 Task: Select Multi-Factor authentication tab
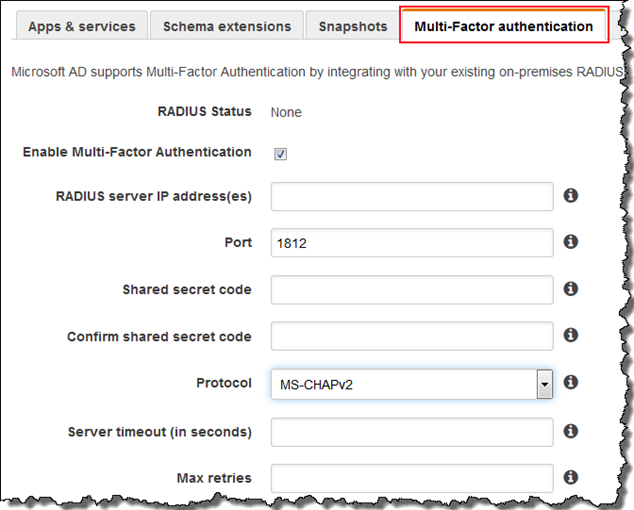[x=504, y=25]
